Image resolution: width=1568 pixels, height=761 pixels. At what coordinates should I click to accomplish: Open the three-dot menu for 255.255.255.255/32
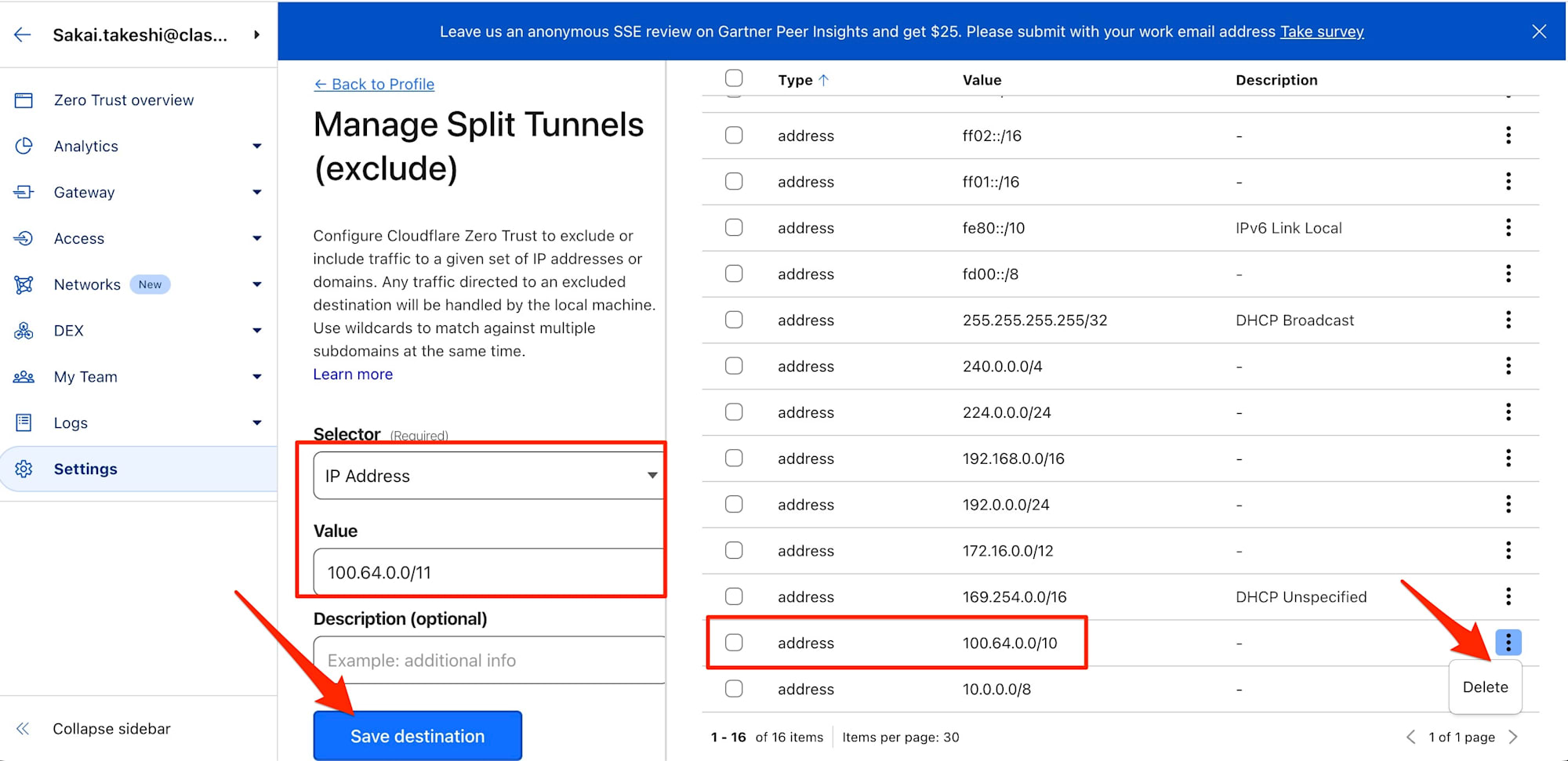click(x=1508, y=320)
